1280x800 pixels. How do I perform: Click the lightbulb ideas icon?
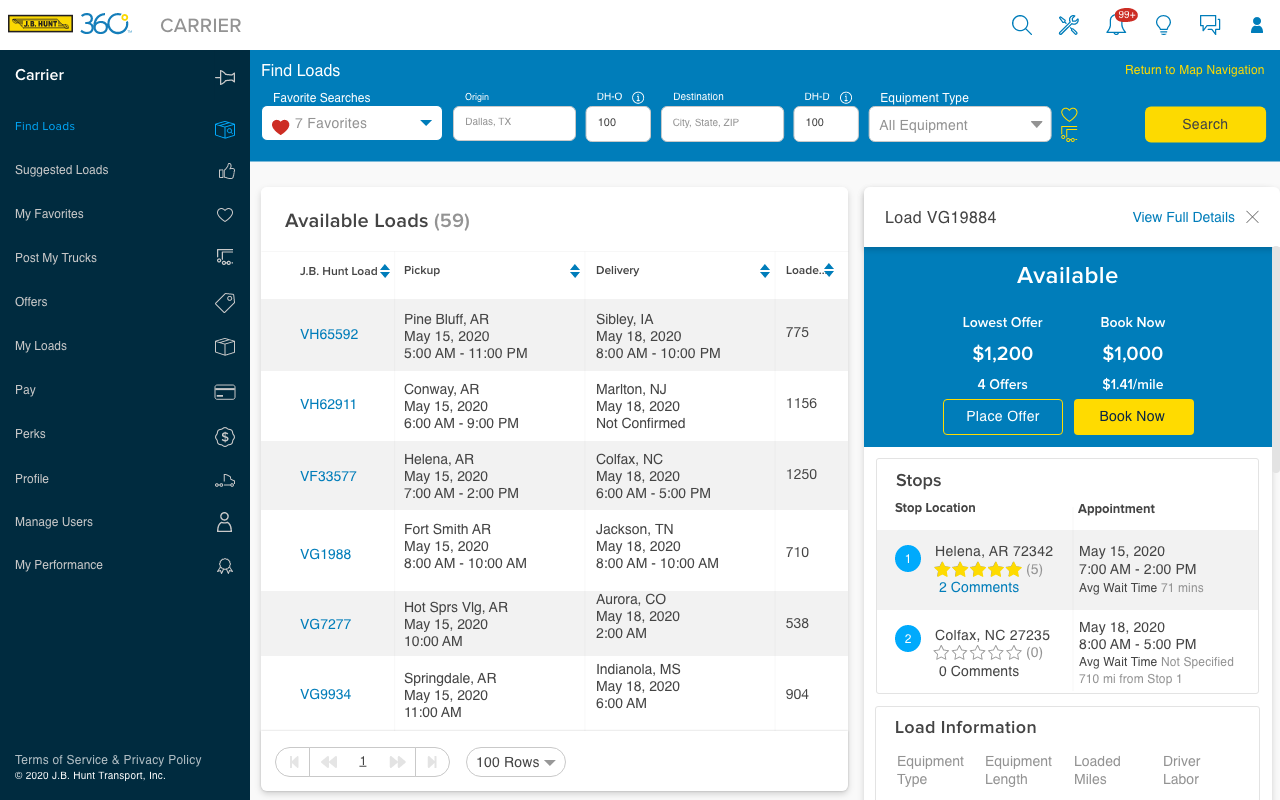click(x=1163, y=25)
